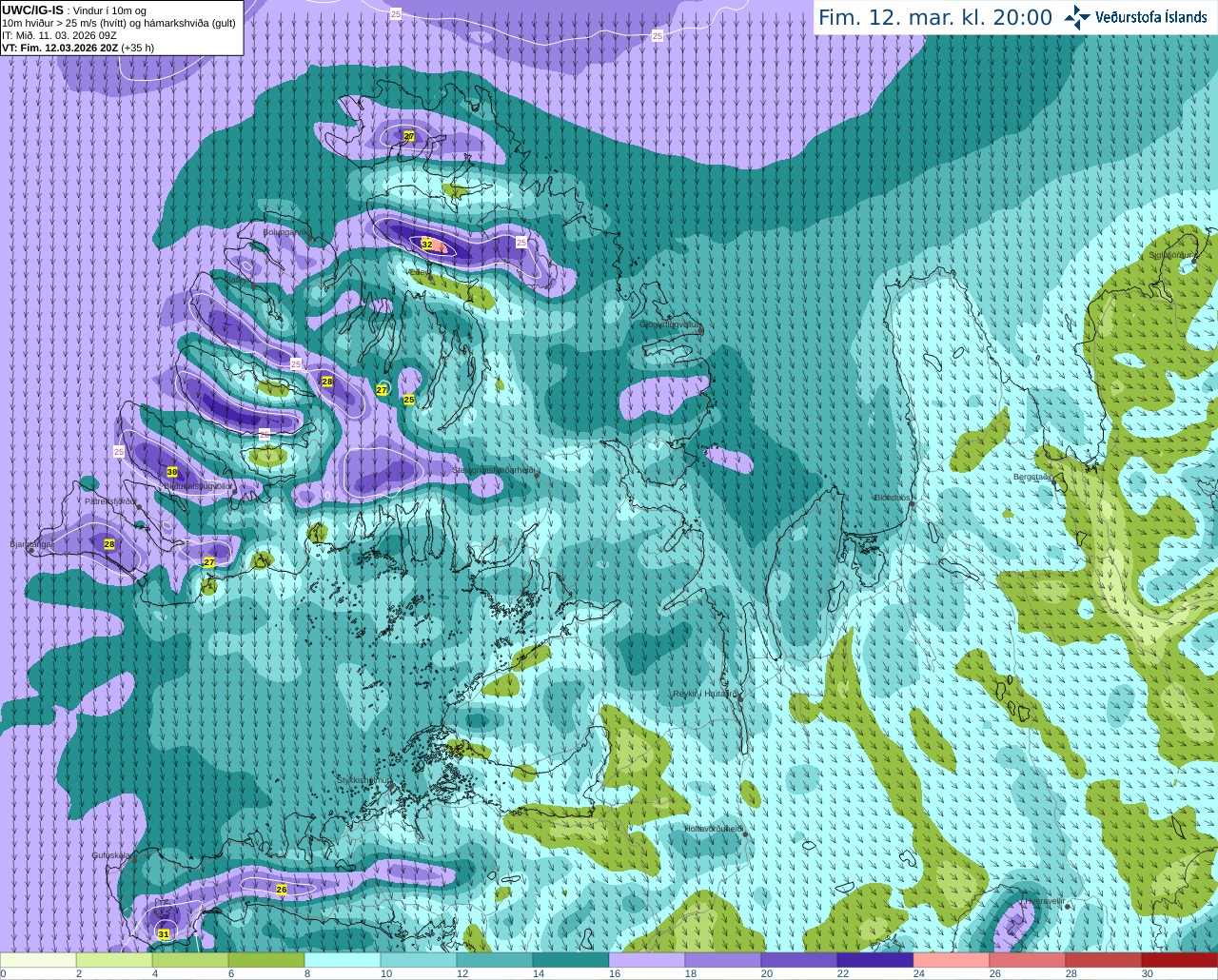The width and height of the screenshot is (1218, 980).
Task: Click the dark red legend swatch above 30 m/s
Action: (1180, 960)
